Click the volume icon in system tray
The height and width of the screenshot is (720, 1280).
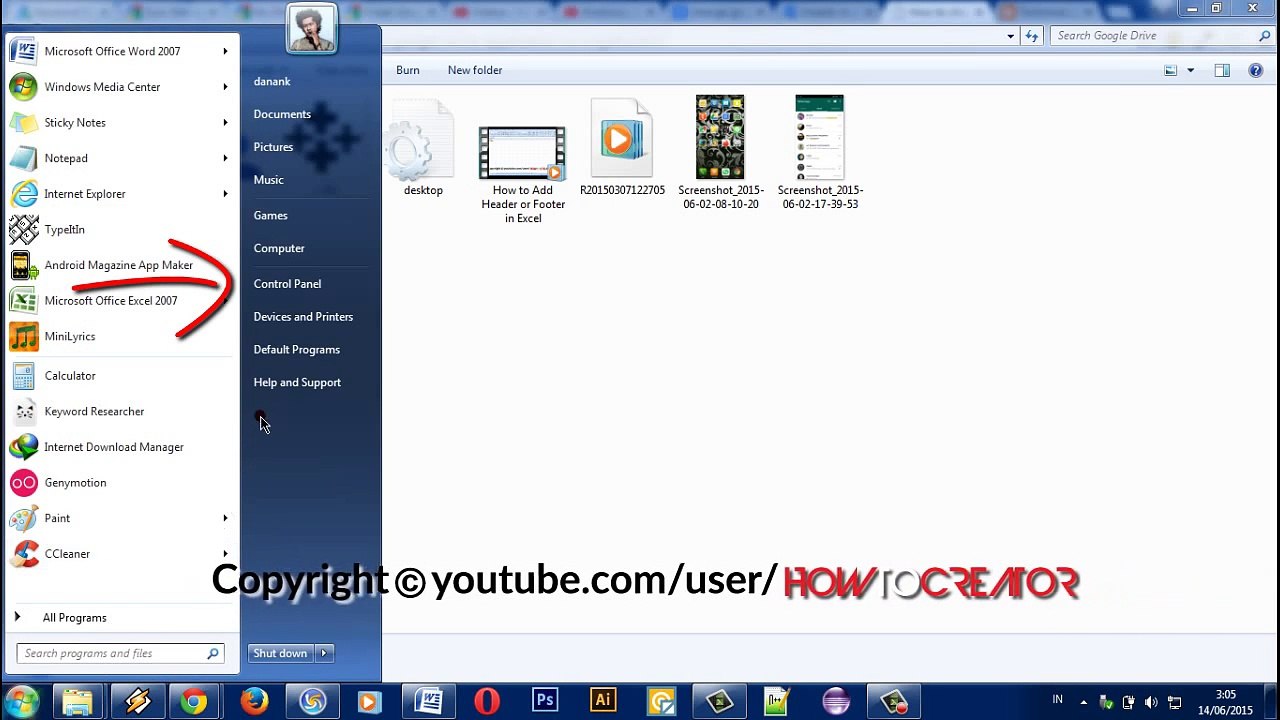click(1151, 702)
